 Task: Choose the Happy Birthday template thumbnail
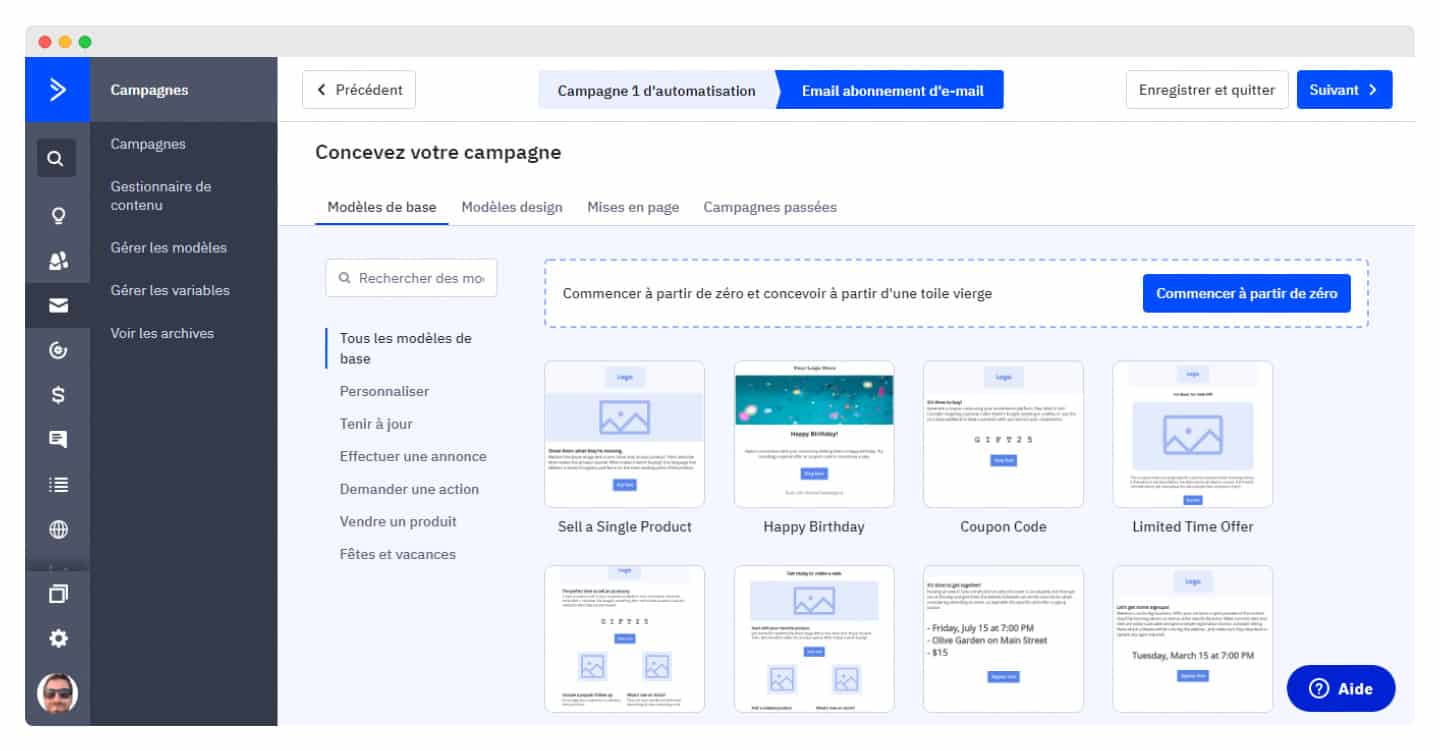[814, 434]
